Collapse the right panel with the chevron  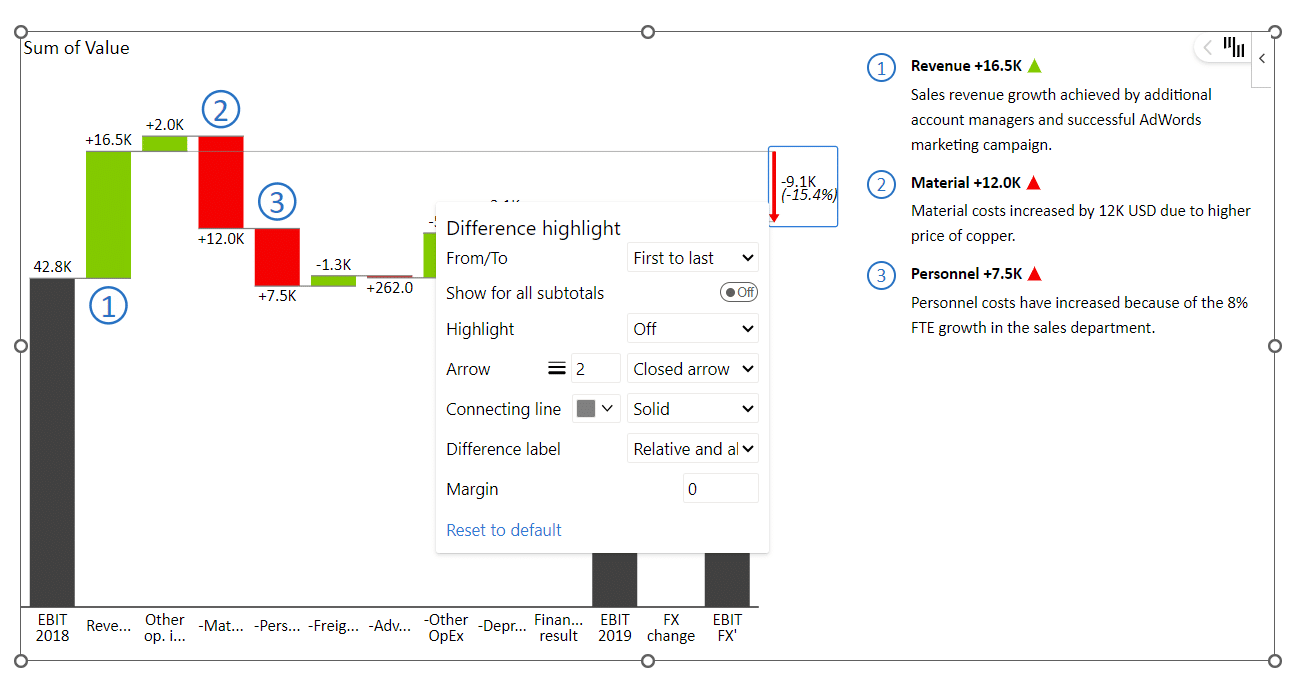(x=1262, y=57)
